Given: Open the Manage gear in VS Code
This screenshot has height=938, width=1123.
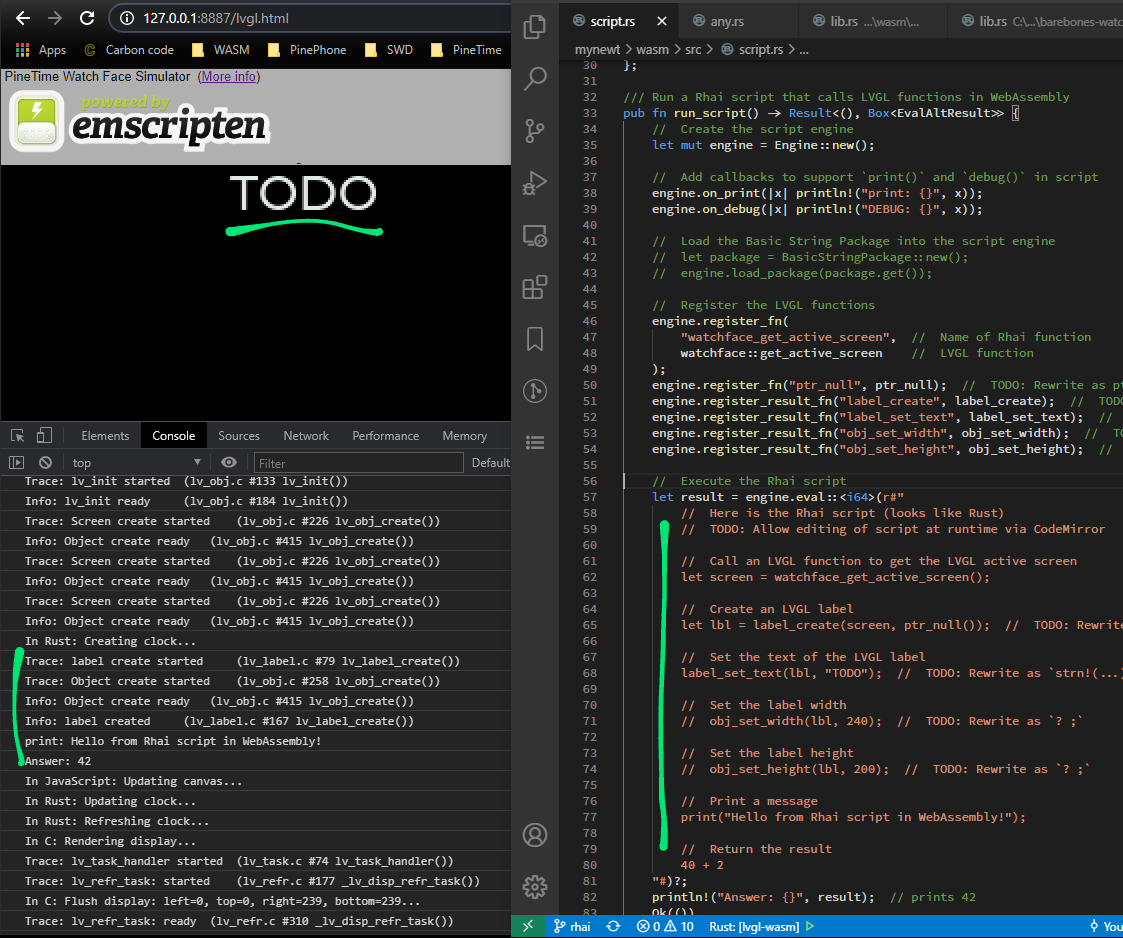Looking at the screenshot, I should tap(535, 886).
